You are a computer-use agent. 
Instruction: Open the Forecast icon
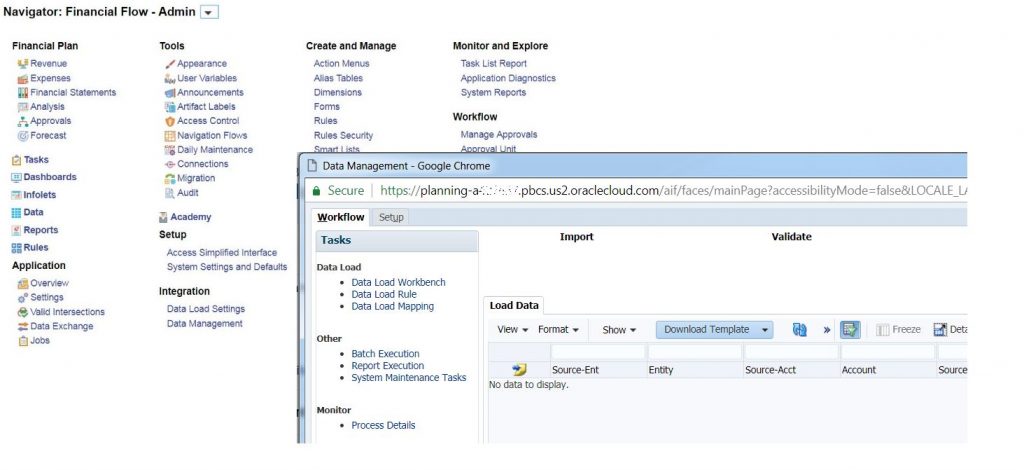tap(23, 136)
